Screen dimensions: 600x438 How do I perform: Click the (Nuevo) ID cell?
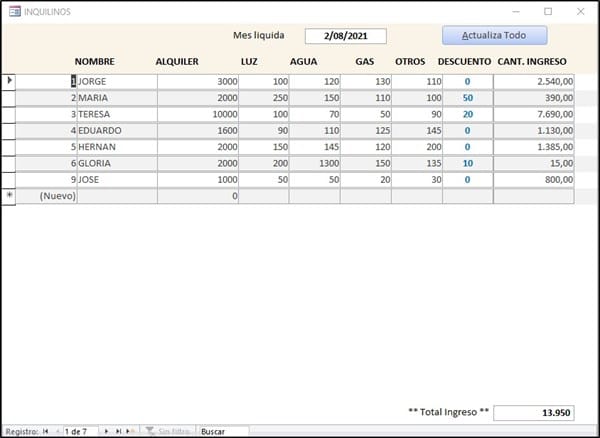47,196
